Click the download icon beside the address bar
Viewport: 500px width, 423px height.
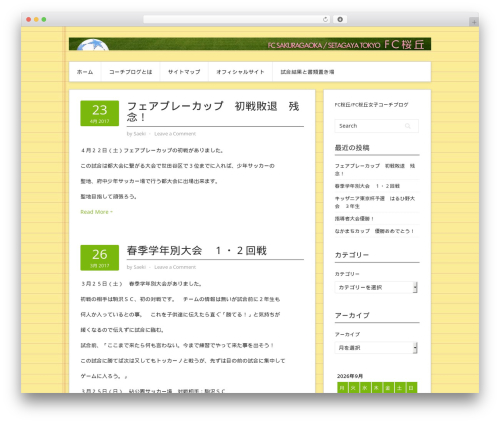point(340,20)
